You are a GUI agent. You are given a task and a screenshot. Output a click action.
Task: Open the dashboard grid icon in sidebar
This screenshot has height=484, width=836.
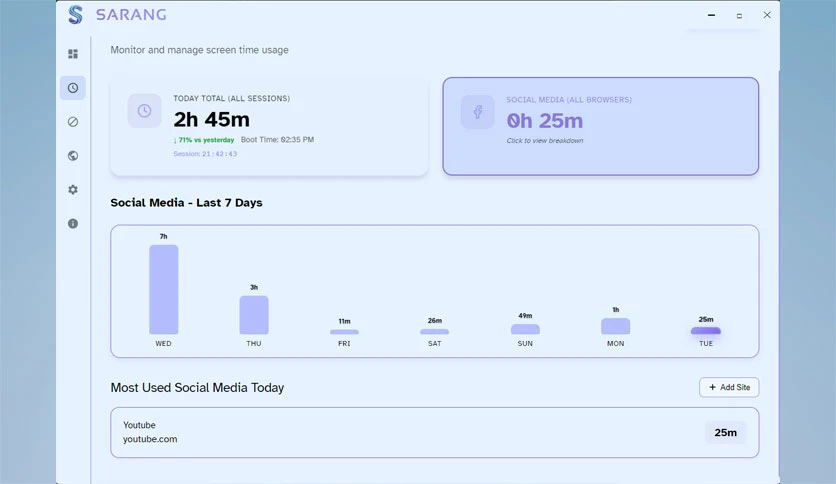(x=73, y=54)
